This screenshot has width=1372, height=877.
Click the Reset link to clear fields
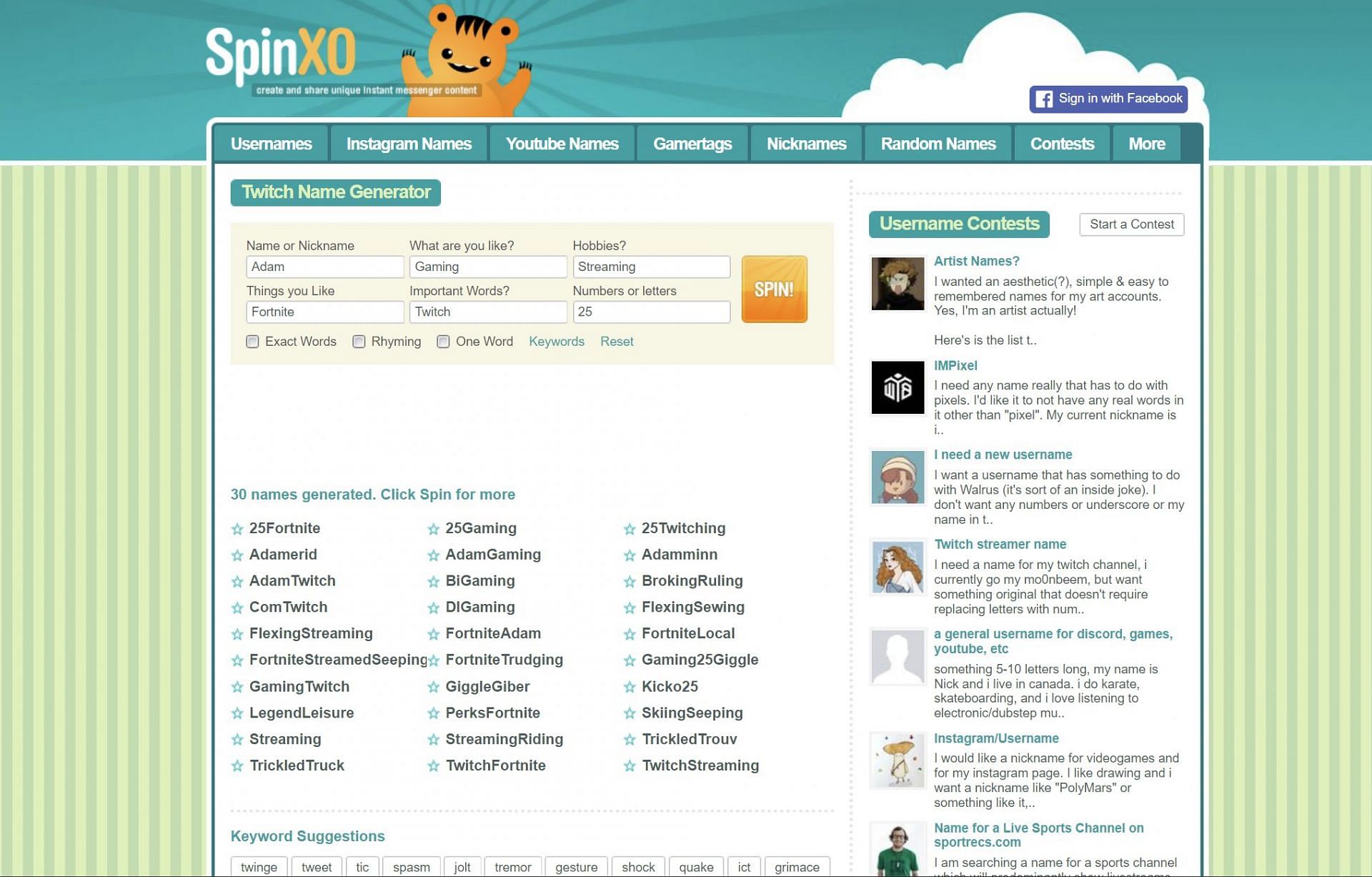coord(617,342)
